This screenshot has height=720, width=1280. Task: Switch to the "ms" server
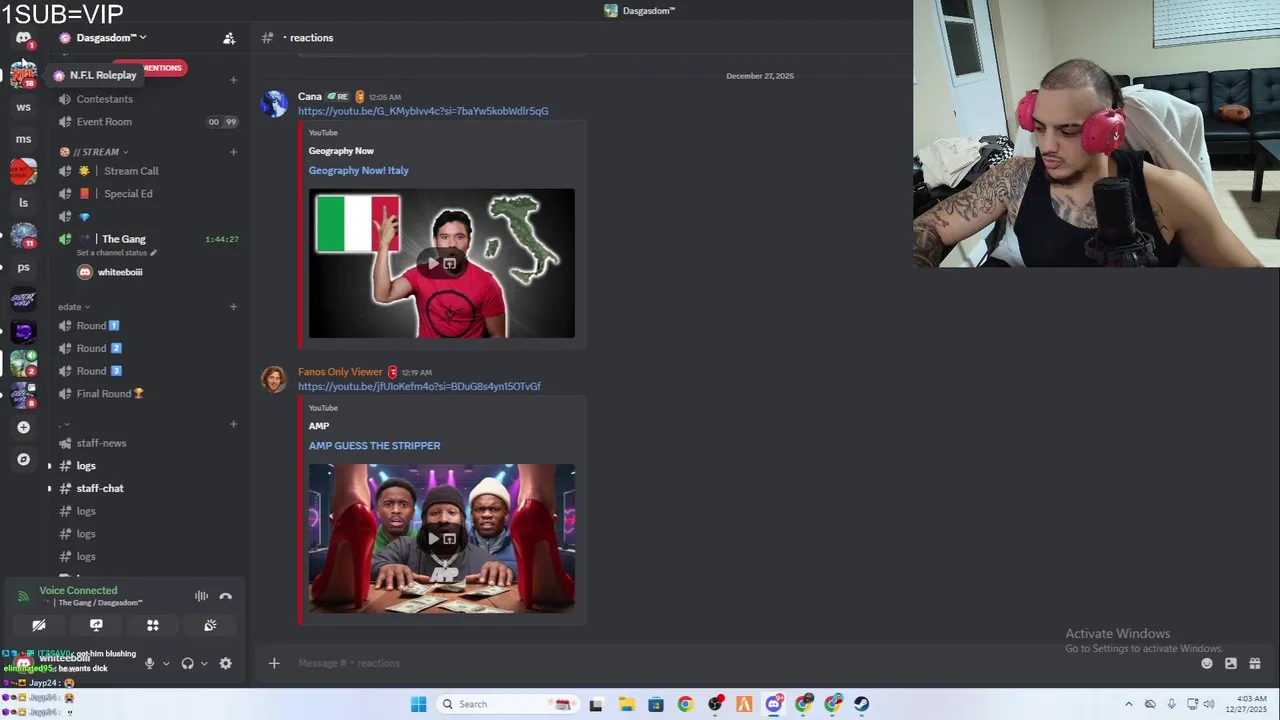click(x=23, y=139)
